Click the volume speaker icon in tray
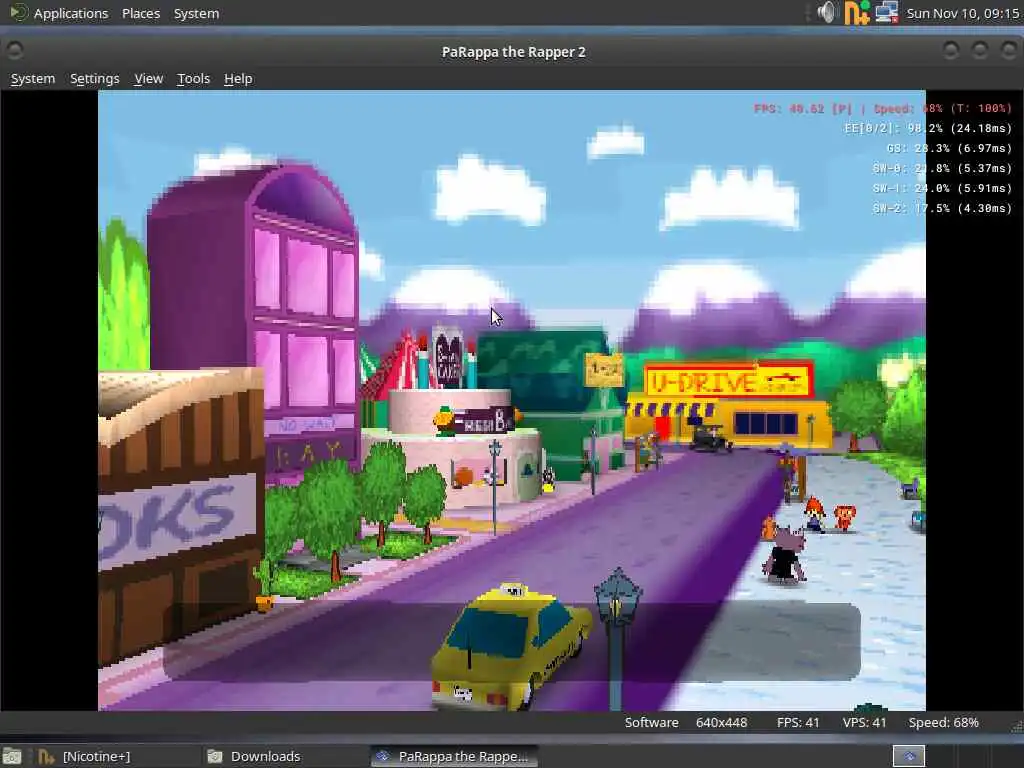The image size is (1024, 768). pos(826,12)
